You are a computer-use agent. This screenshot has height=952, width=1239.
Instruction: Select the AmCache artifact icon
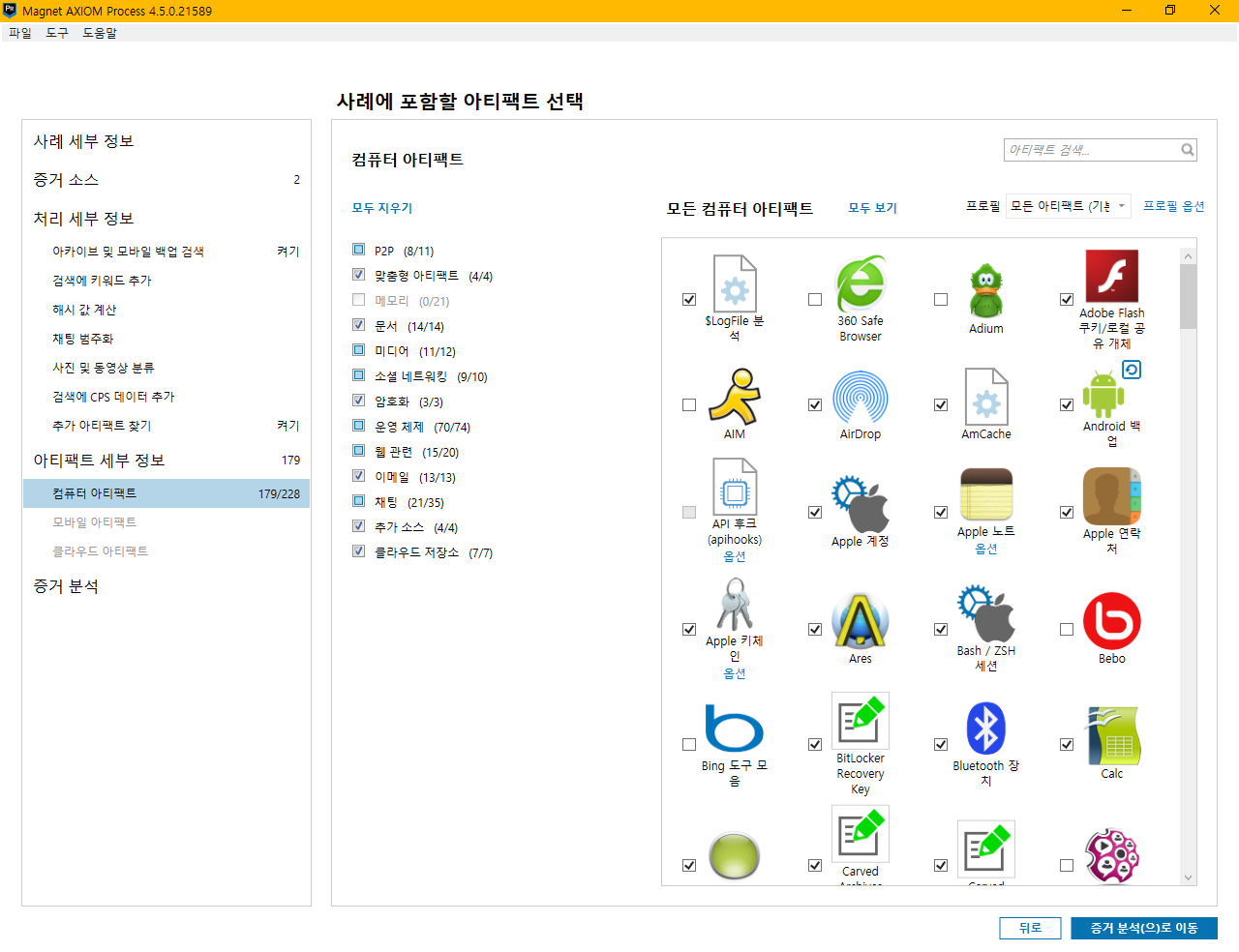click(986, 397)
